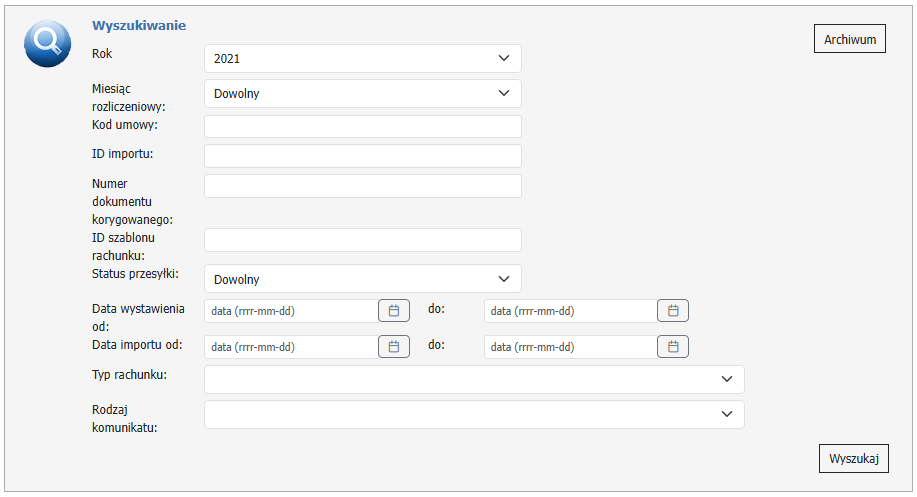The image size is (917, 497).
Task: Click the Data wystawienia do date field
Action: pyautogui.click(x=569, y=311)
